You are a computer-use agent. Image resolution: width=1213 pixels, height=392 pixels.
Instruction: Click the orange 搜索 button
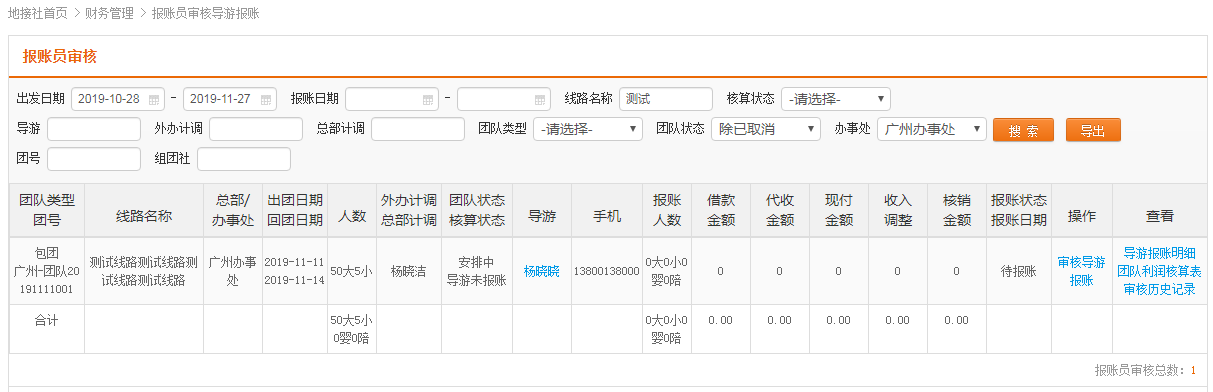coord(1023,130)
